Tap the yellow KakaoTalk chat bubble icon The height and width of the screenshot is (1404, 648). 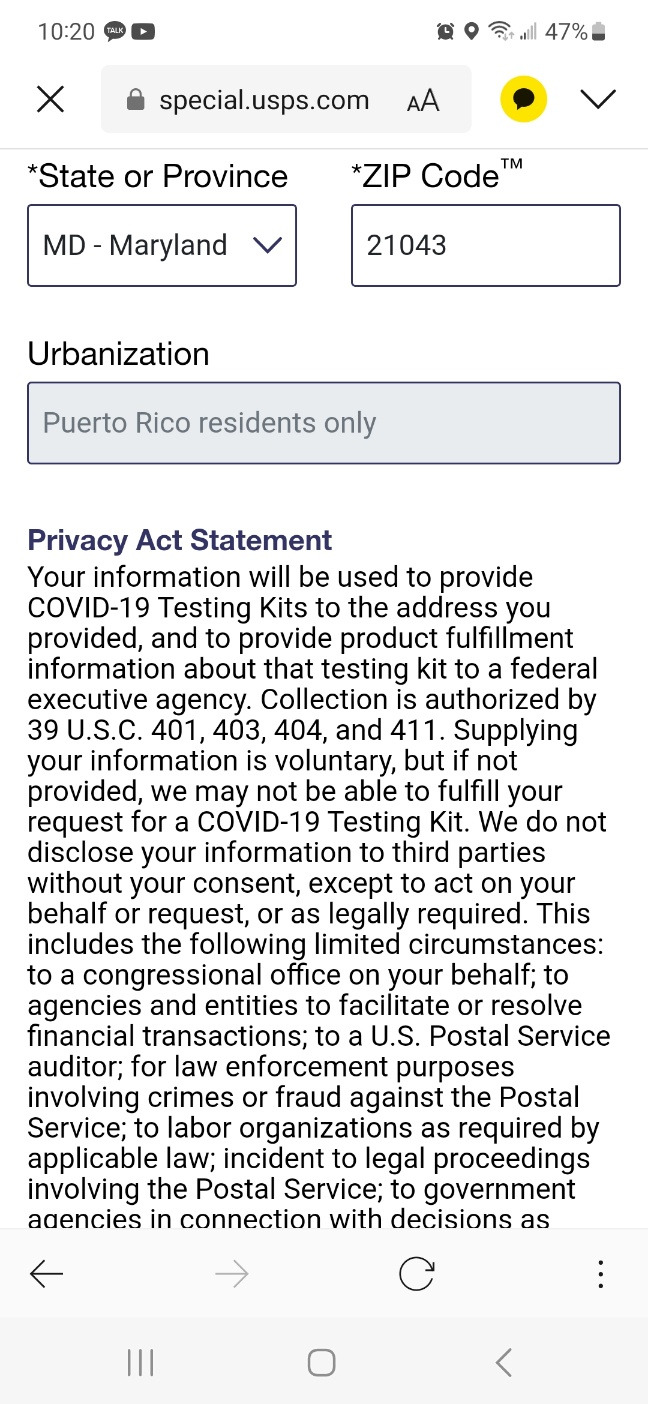click(x=523, y=99)
